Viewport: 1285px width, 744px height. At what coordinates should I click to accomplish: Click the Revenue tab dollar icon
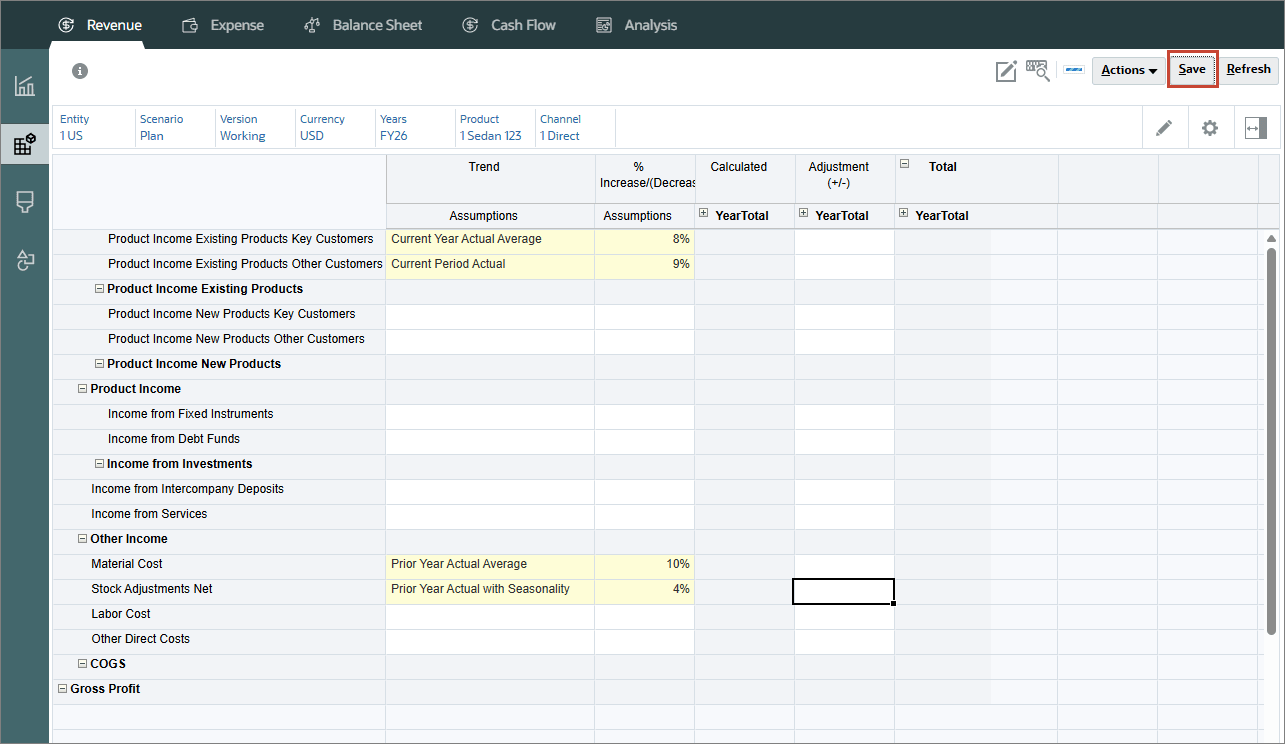(x=66, y=25)
